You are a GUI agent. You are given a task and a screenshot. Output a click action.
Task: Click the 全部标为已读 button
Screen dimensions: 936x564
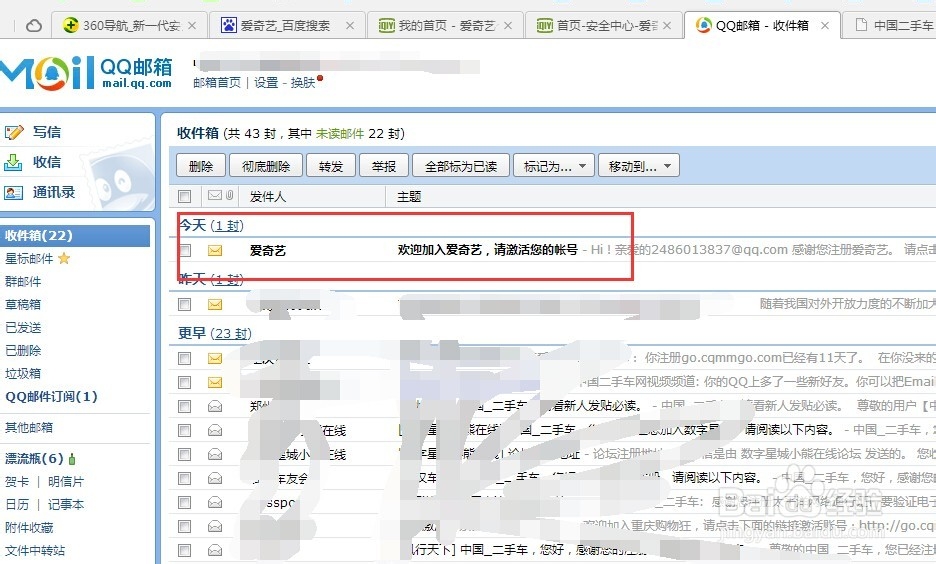[x=461, y=166]
